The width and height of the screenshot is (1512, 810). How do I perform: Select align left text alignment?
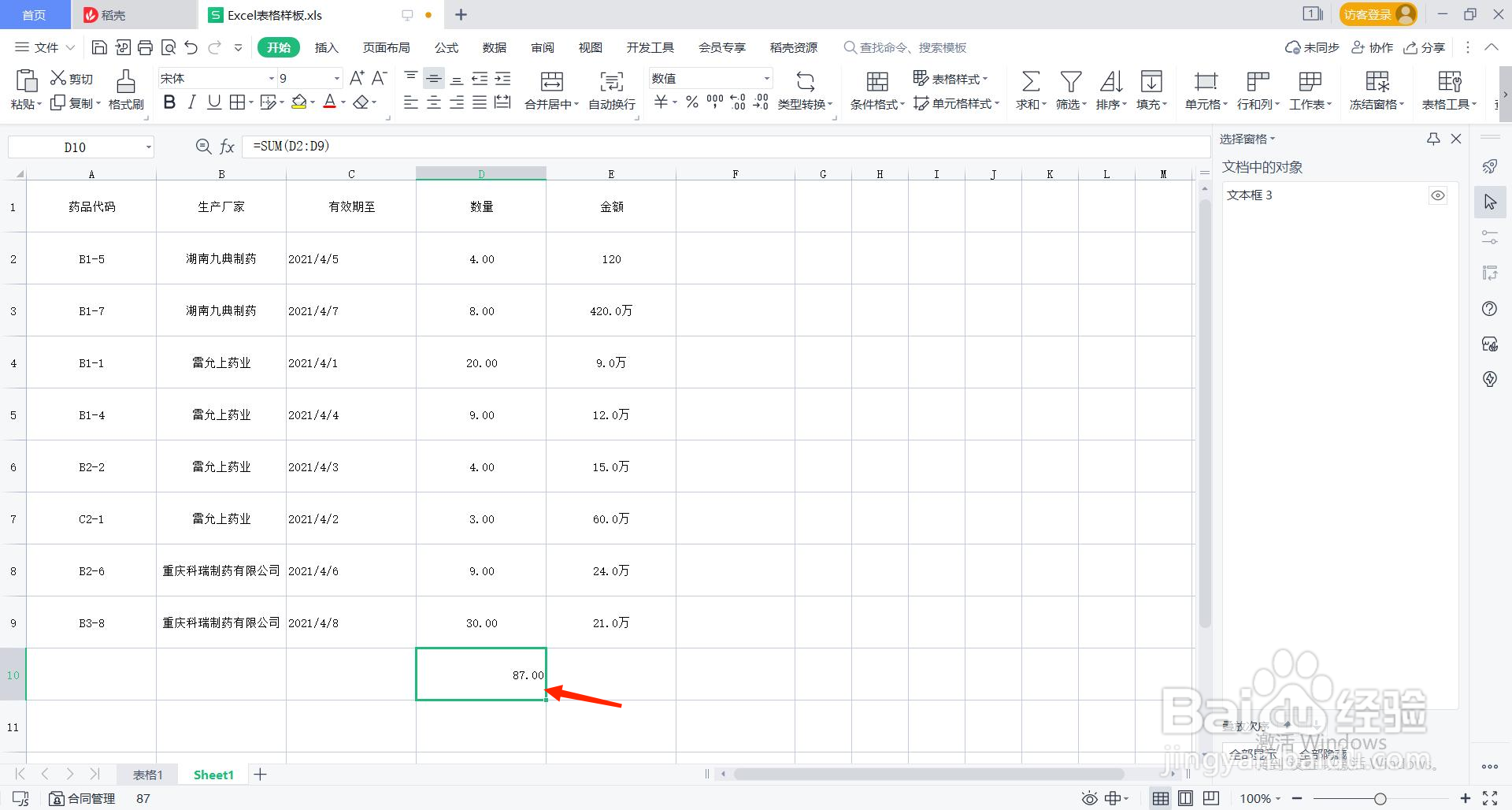coord(410,102)
